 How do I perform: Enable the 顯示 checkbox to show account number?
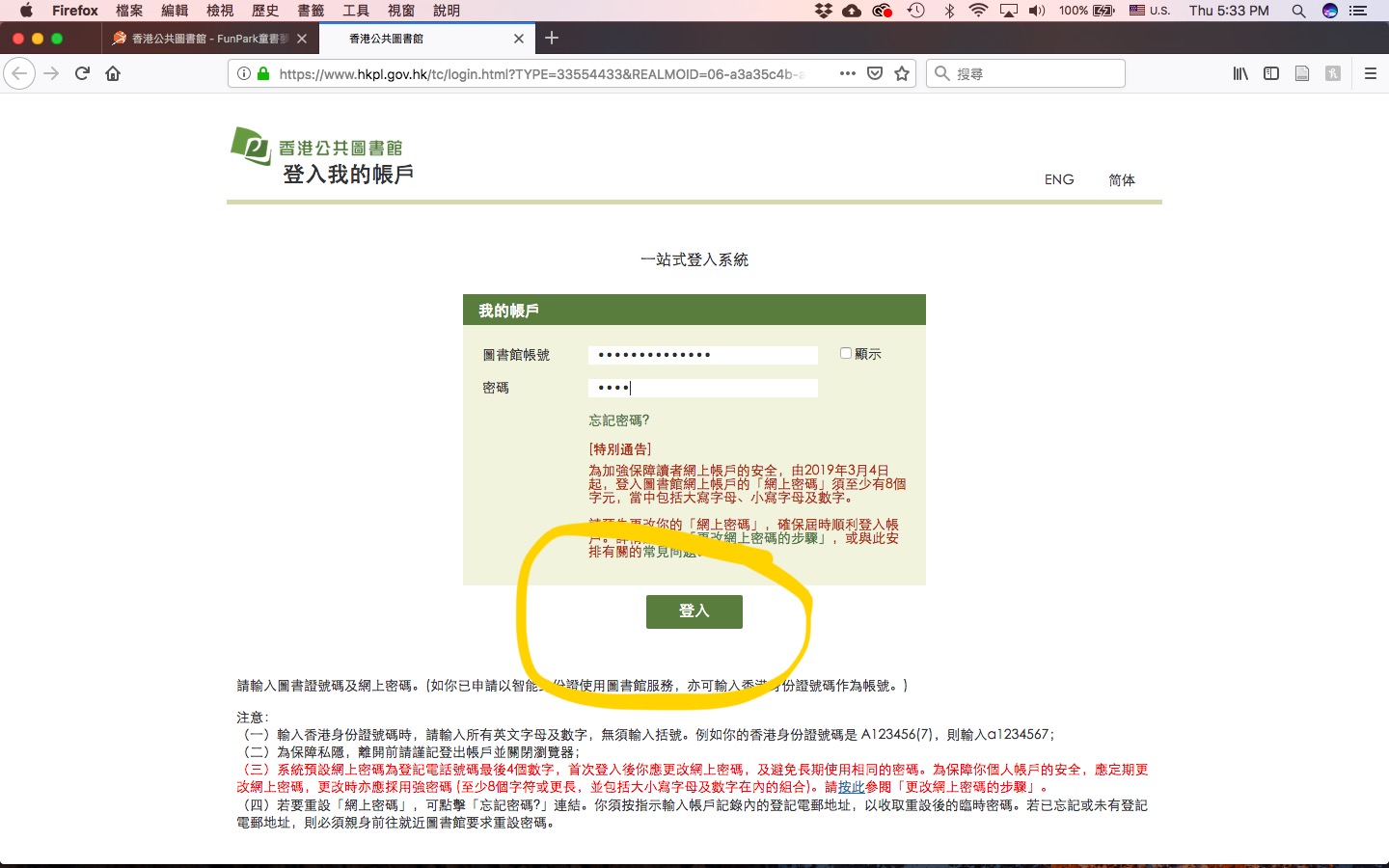coord(846,354)
